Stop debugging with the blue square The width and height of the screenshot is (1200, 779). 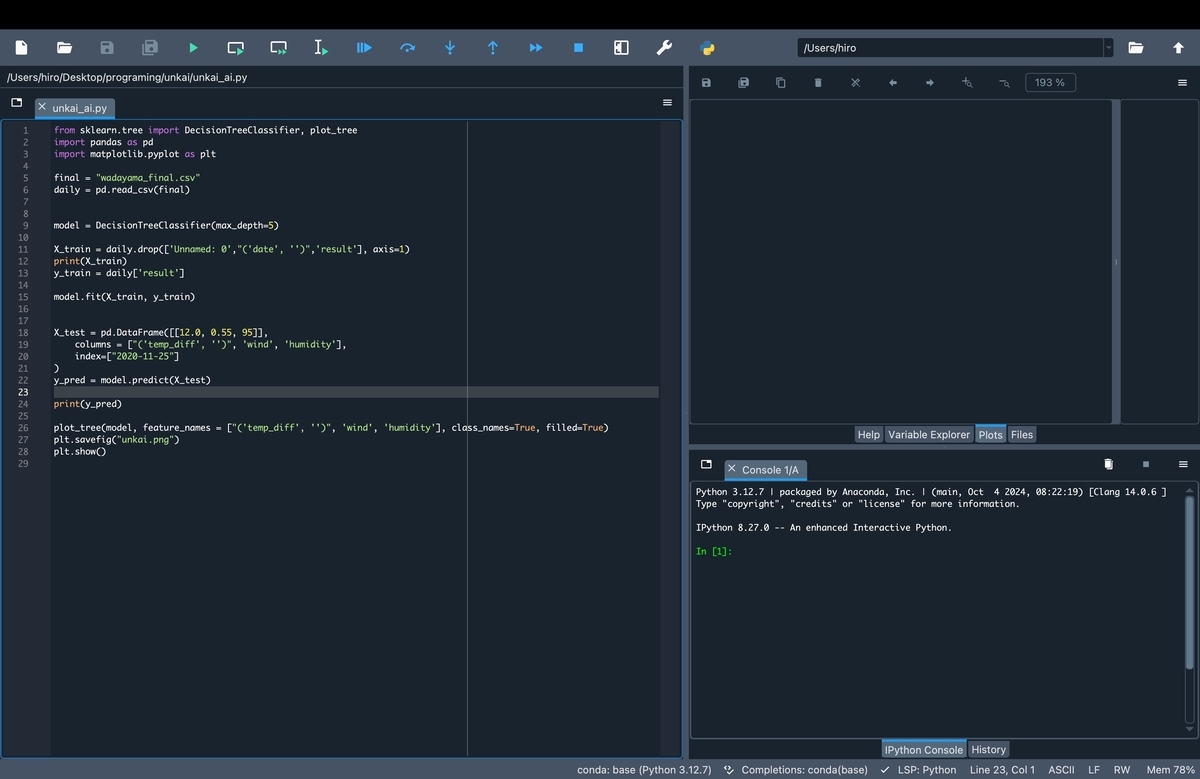coord(578,47)
